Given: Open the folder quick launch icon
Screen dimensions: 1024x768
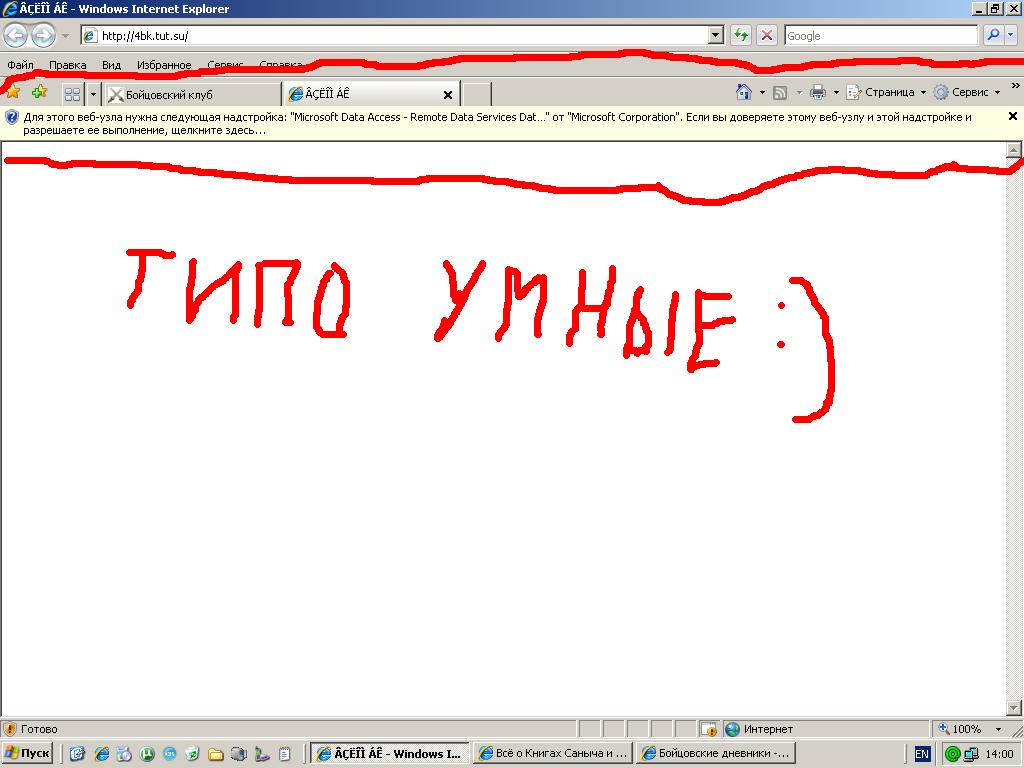Looking at the screenshot, I should coord(216,754).
